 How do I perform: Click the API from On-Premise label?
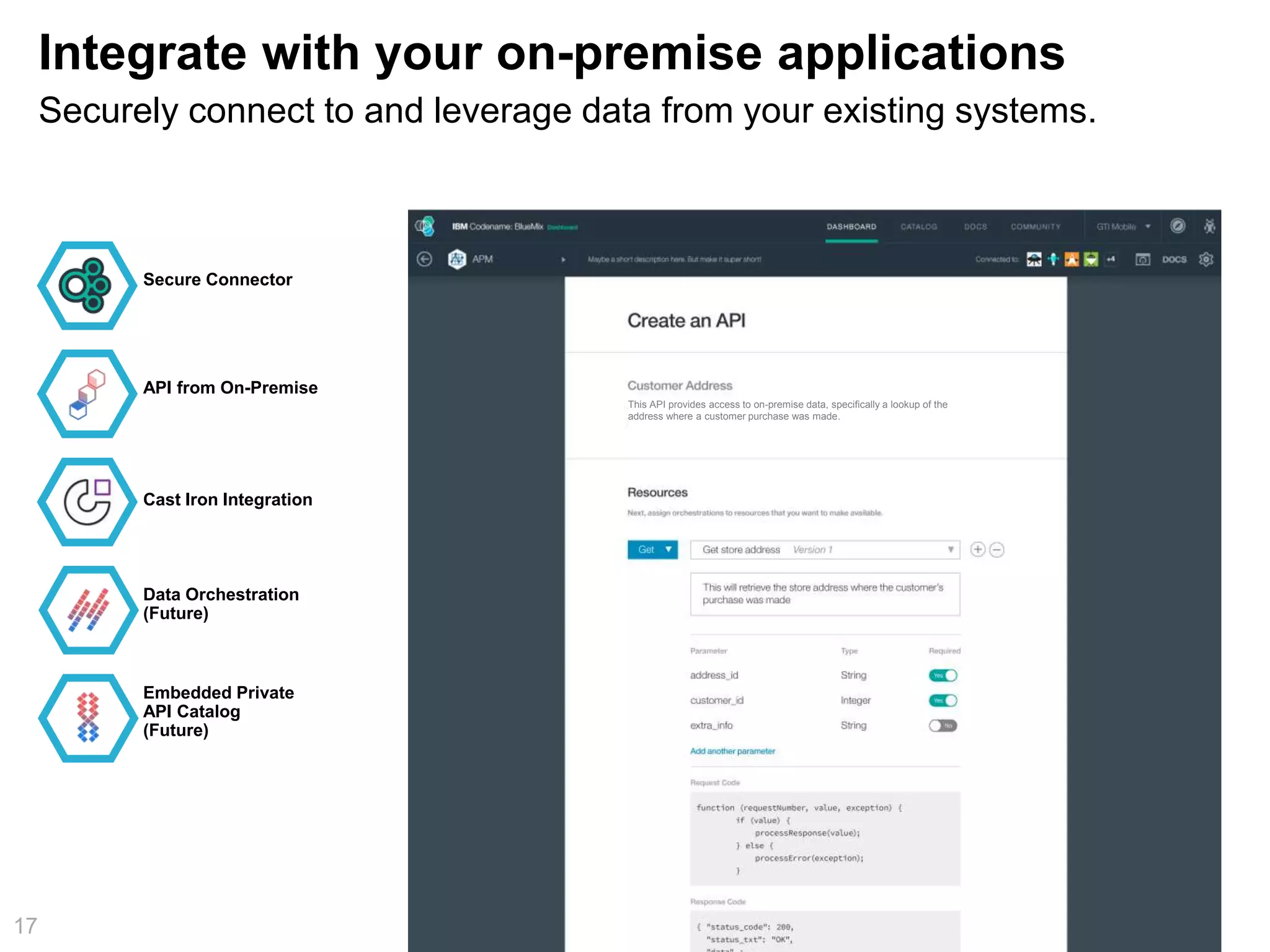coord(230,387)
